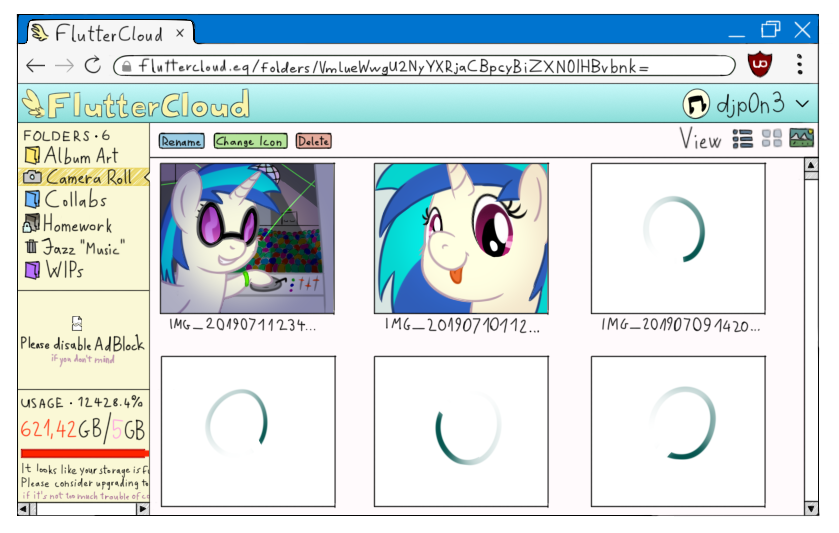Click the Change Icon button
Screen dimensions: 839x533
coord(250,141)
